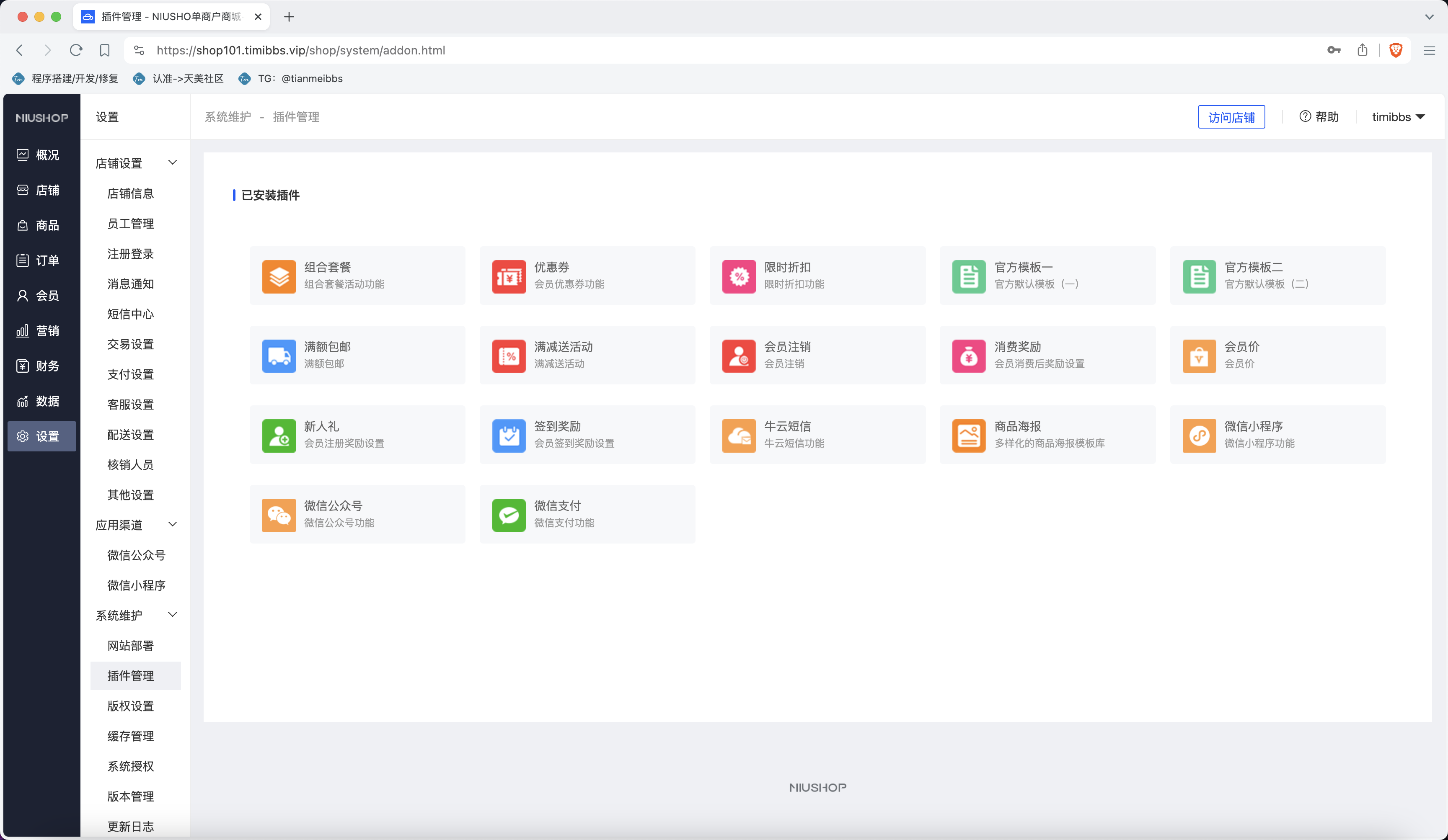
Task: Open the 限时折扣 discount plugin icon
Action: (x=738, y=276)
